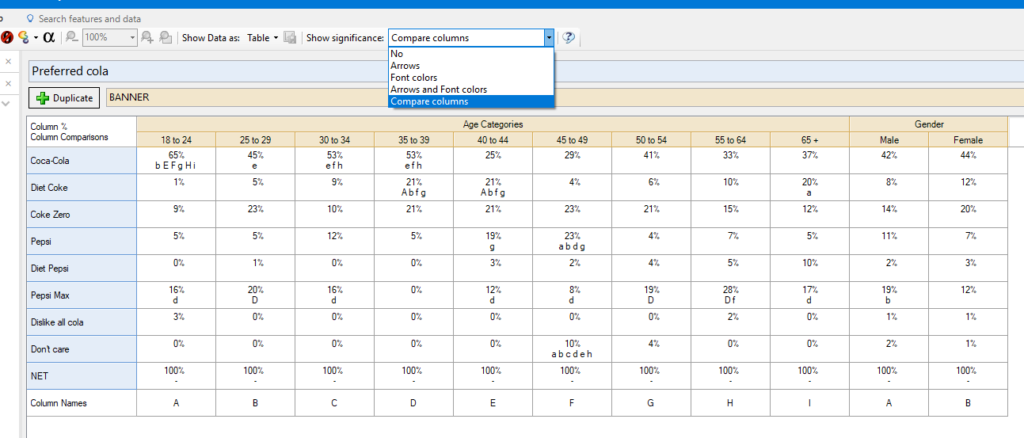Open the 100% zoom level combo box

click(x=109, y=37)
